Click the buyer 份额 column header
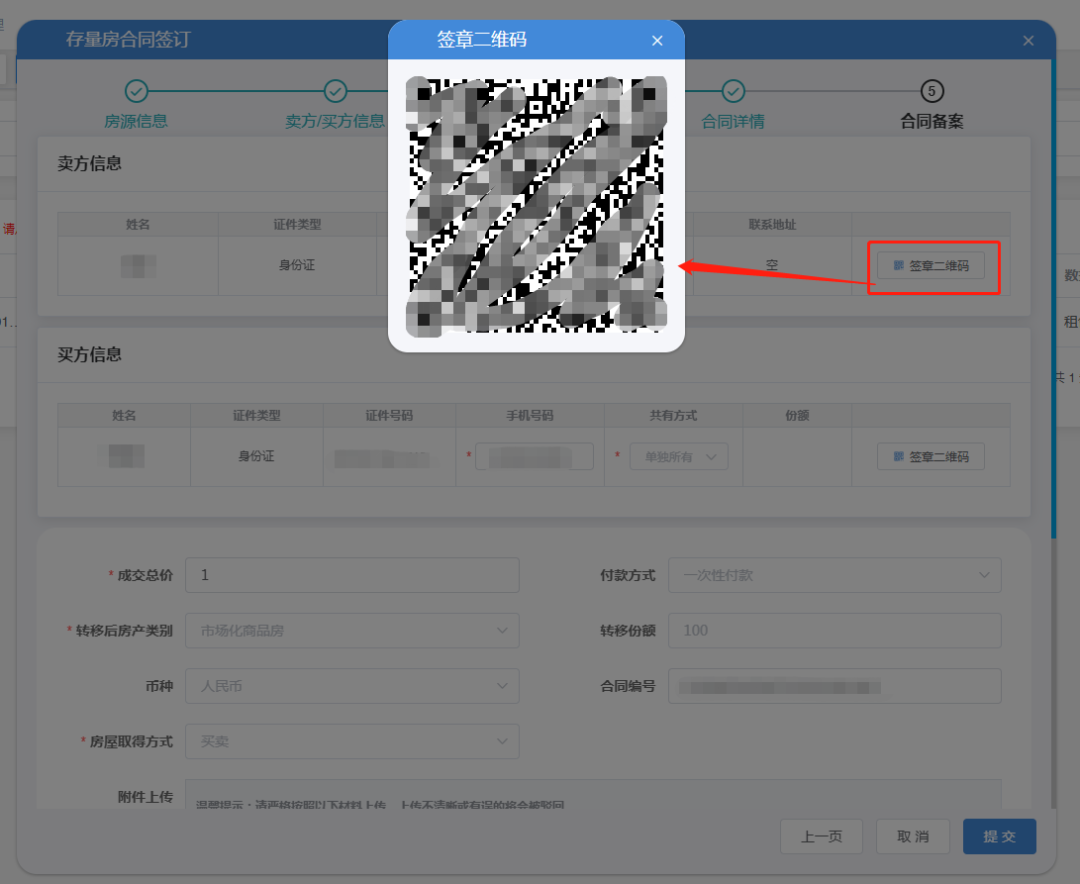The image size is (1080, 884). coord(797,415)
